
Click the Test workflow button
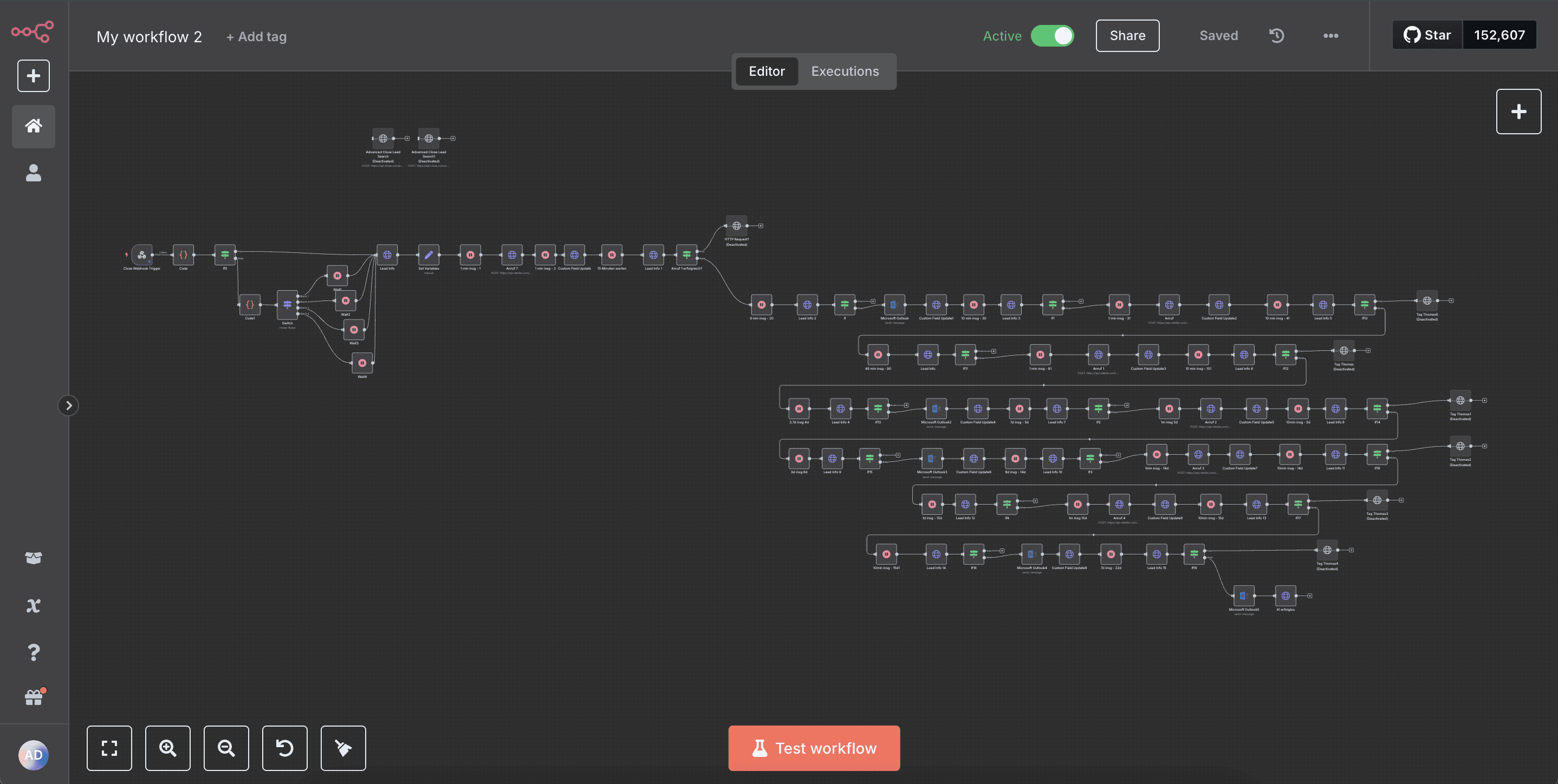point(814,748)
